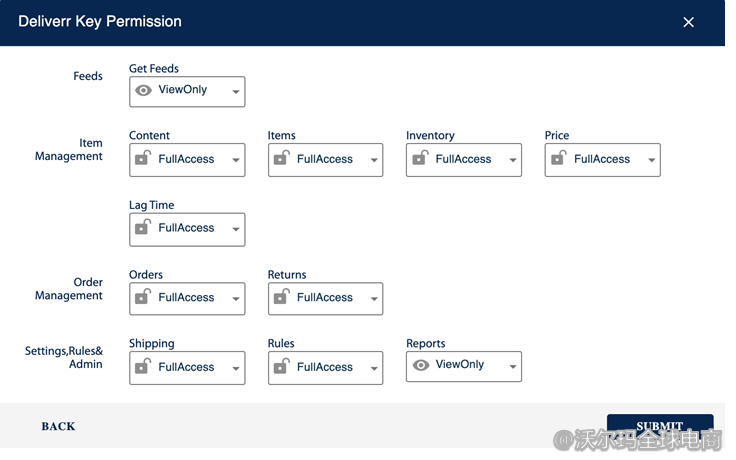736x460 pixels.
Task: Click the unlock icon in Shipping field
Action: pos(143,367)
